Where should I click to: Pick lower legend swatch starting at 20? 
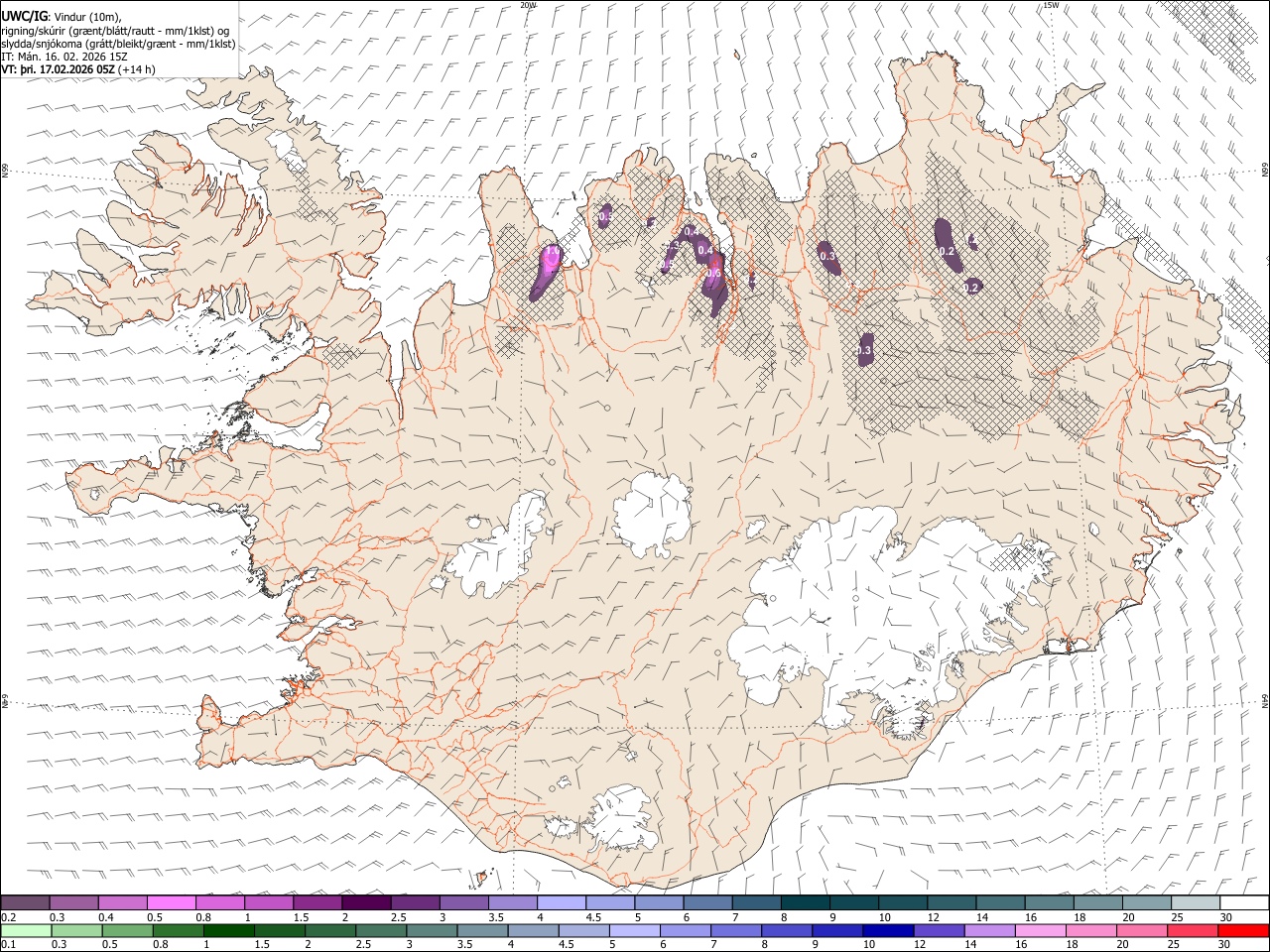tap(1141, 930)
